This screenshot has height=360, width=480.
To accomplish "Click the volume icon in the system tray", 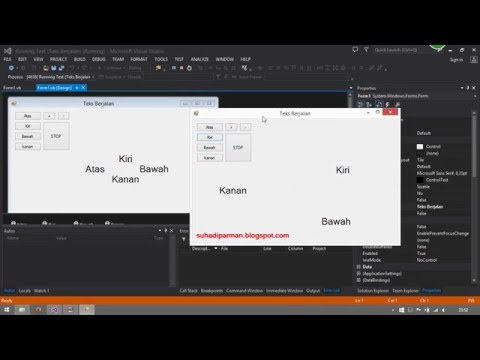I will click(444, 310).
